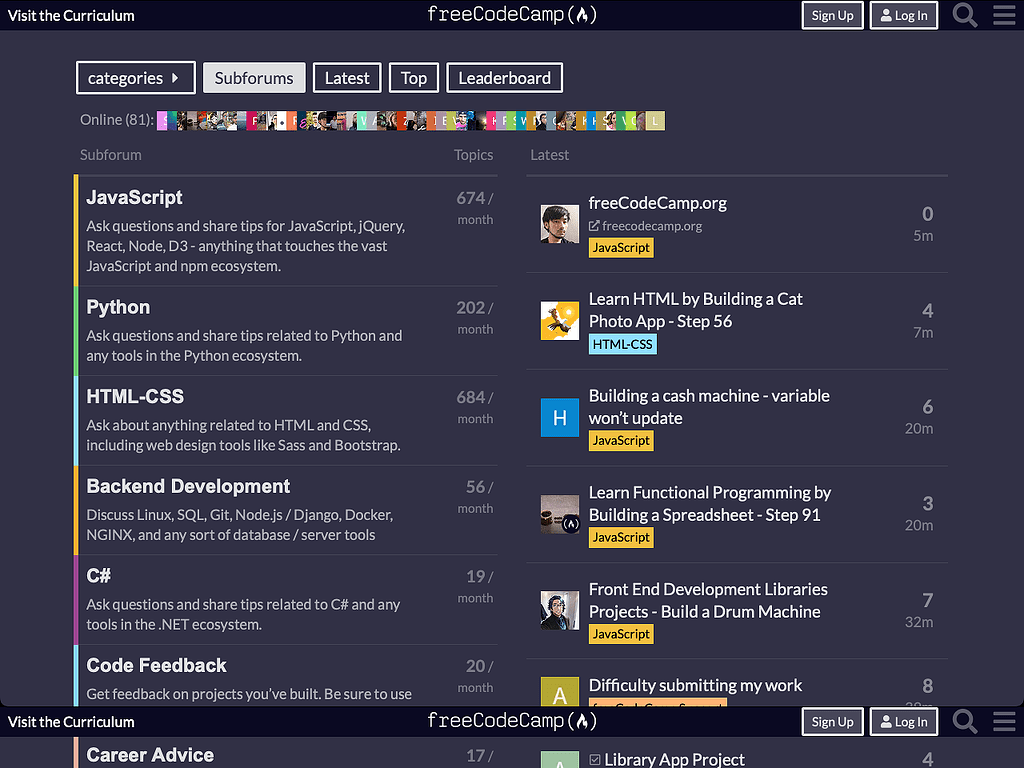The width and height of the screenshot is (1024, 768).
Task: Open the hamburger menu icon
Action: tap(1004, 15)
